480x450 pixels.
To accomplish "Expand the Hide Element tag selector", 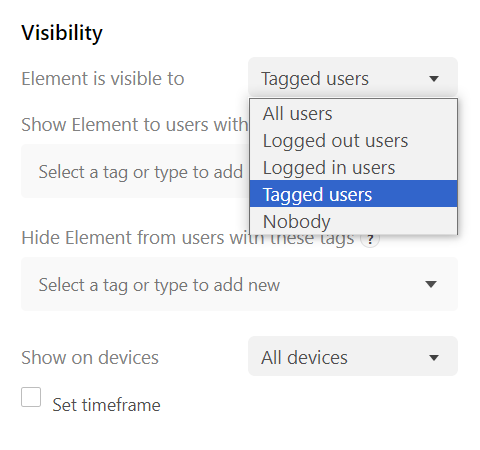I will pos(239,284).
